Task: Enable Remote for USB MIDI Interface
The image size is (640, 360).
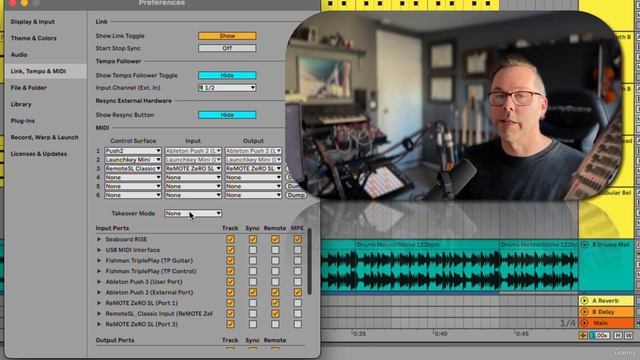Action: 275,250
